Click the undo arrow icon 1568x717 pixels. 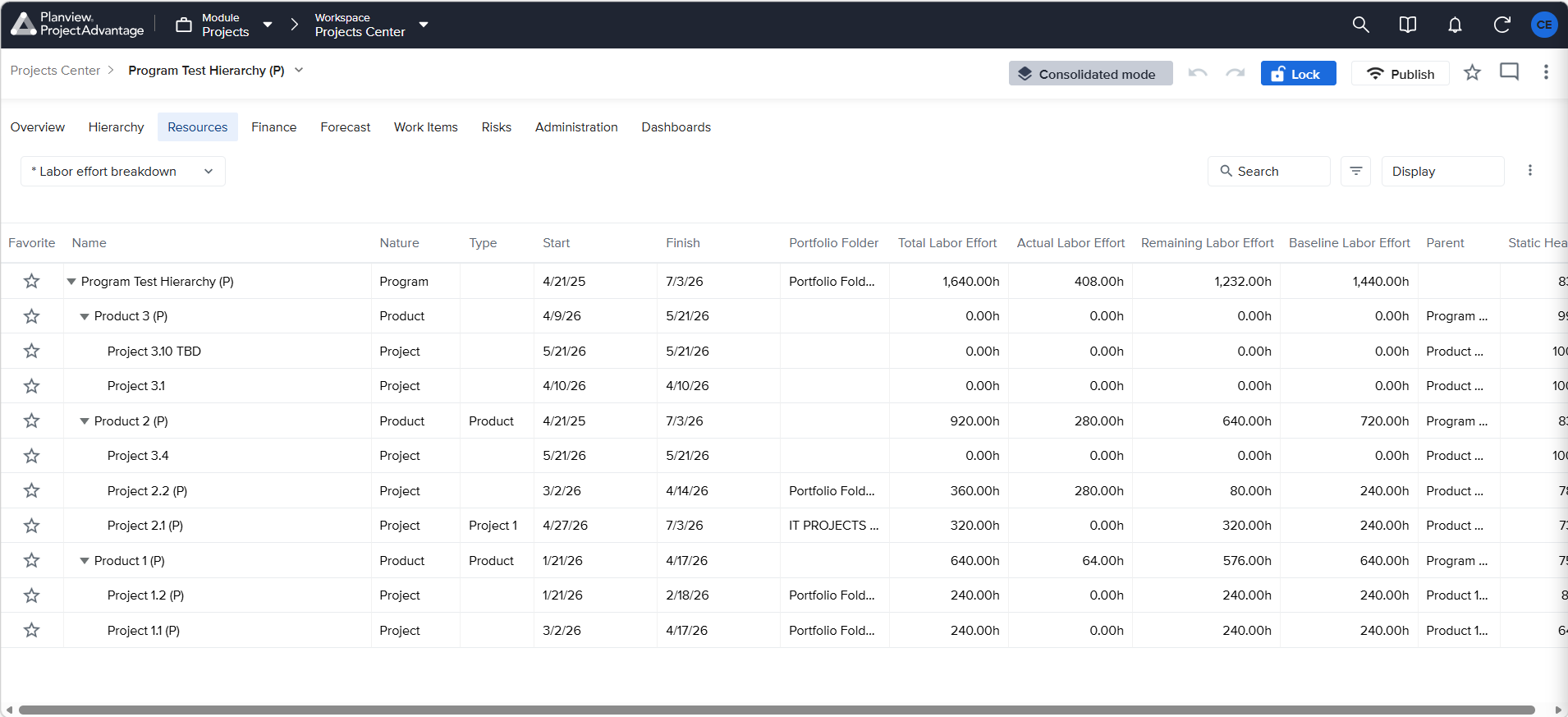tap(1198, 73)
